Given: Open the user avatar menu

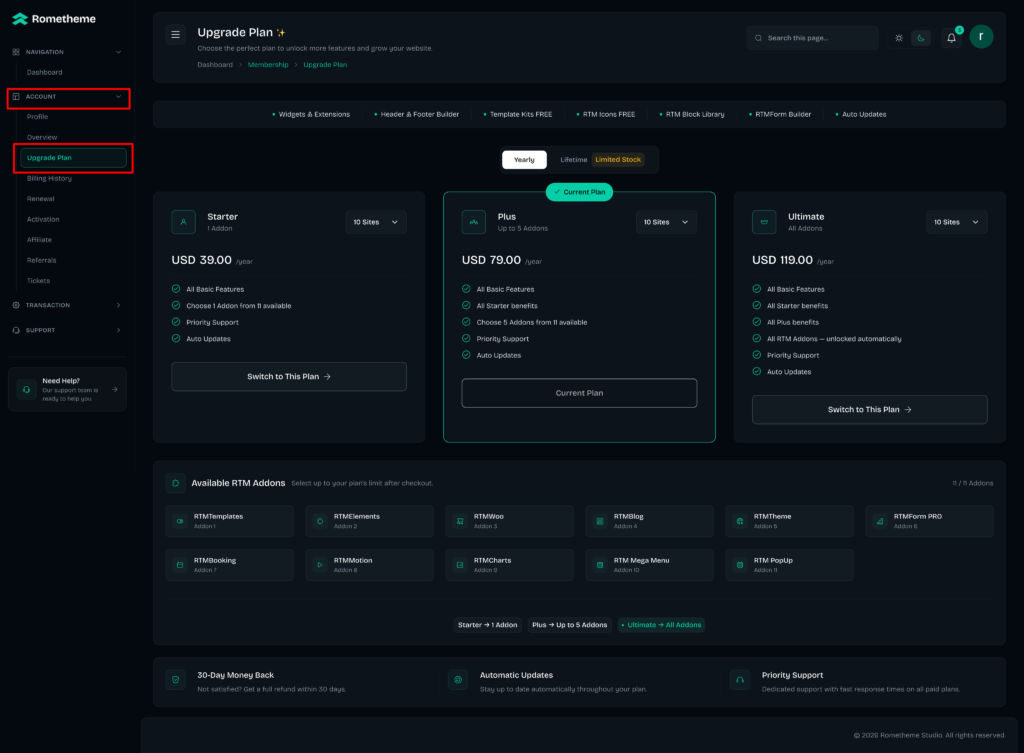Looking at the screenshot, I should click(981, 37).
